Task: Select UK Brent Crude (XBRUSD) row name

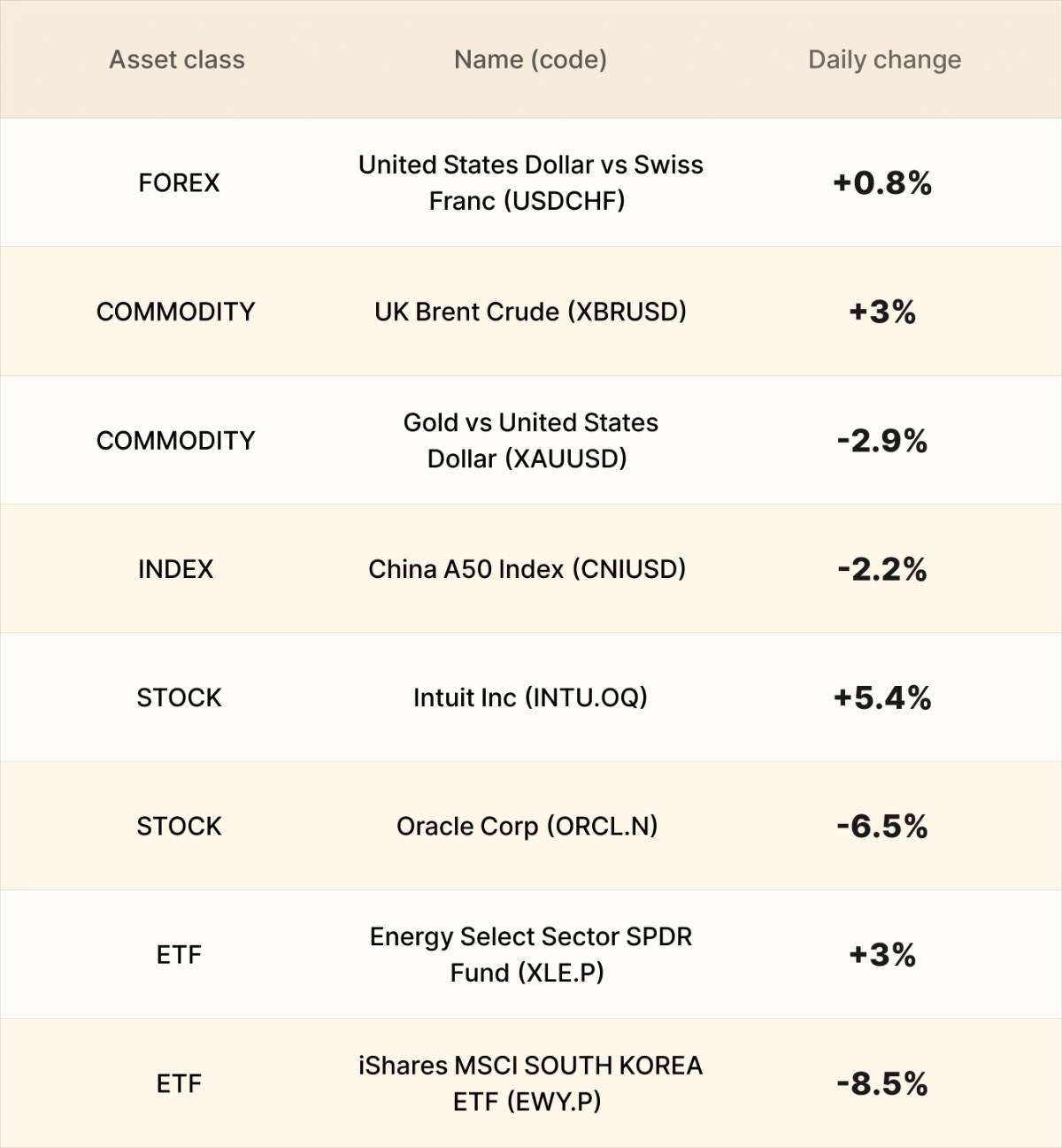Action: (530, 312)
